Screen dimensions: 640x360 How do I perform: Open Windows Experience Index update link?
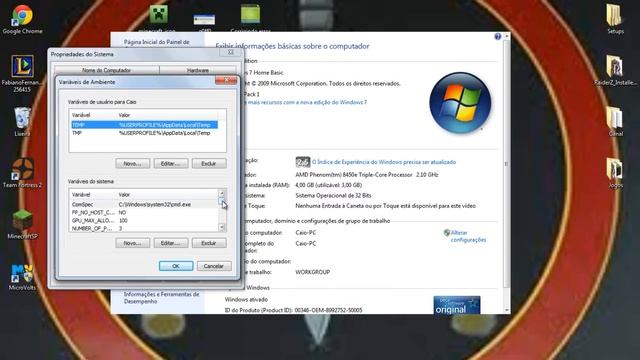click(384, 162)
